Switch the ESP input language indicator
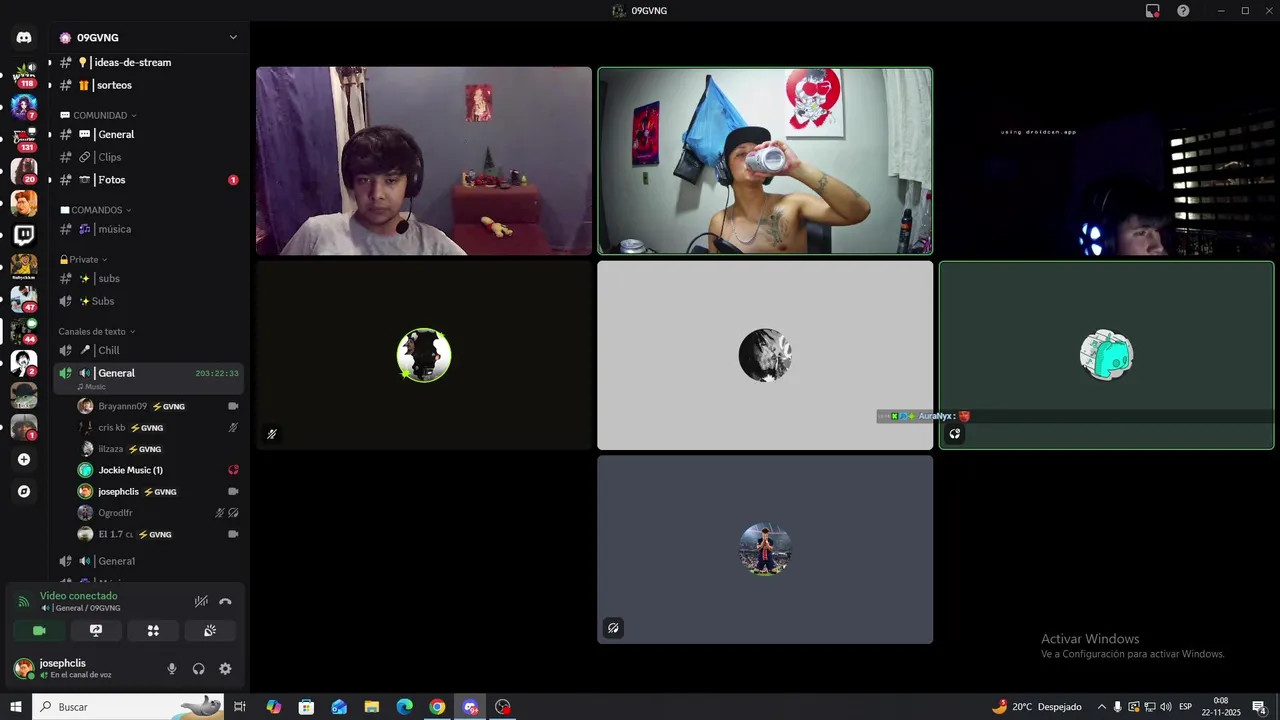Viewport: 1280px width, 720px height. coord(1185,707)
